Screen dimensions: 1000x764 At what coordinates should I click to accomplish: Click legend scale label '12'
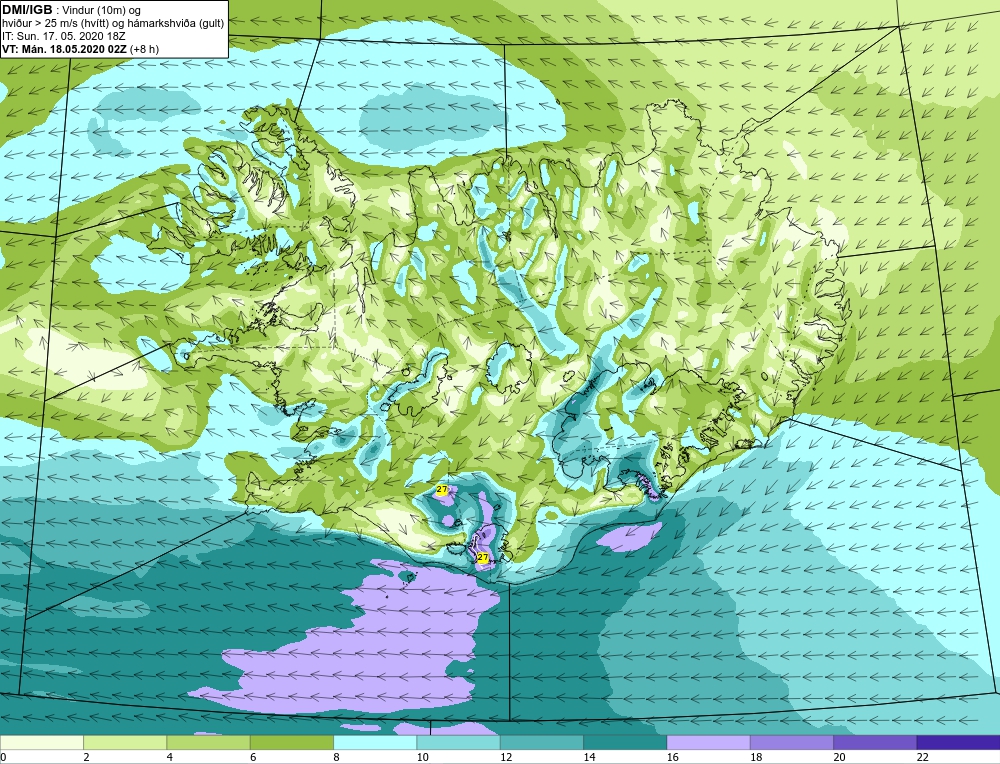506,757
